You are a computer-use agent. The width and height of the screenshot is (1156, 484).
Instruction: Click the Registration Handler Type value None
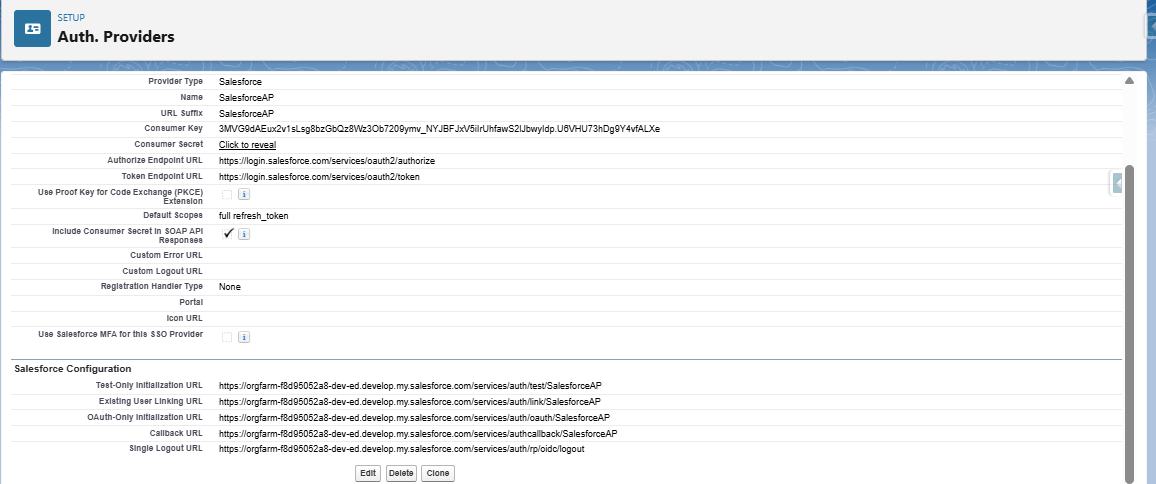click(229, 287)
